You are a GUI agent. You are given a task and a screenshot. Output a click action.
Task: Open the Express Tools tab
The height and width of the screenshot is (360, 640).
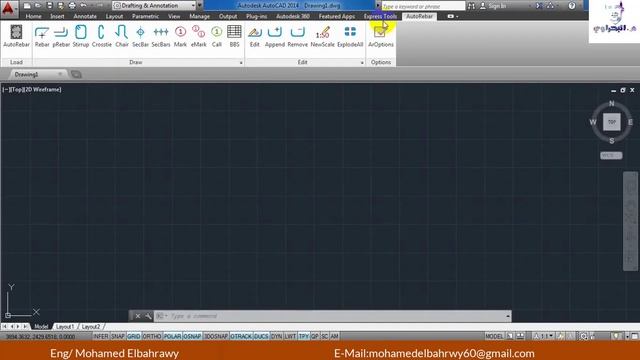[380, 16]
